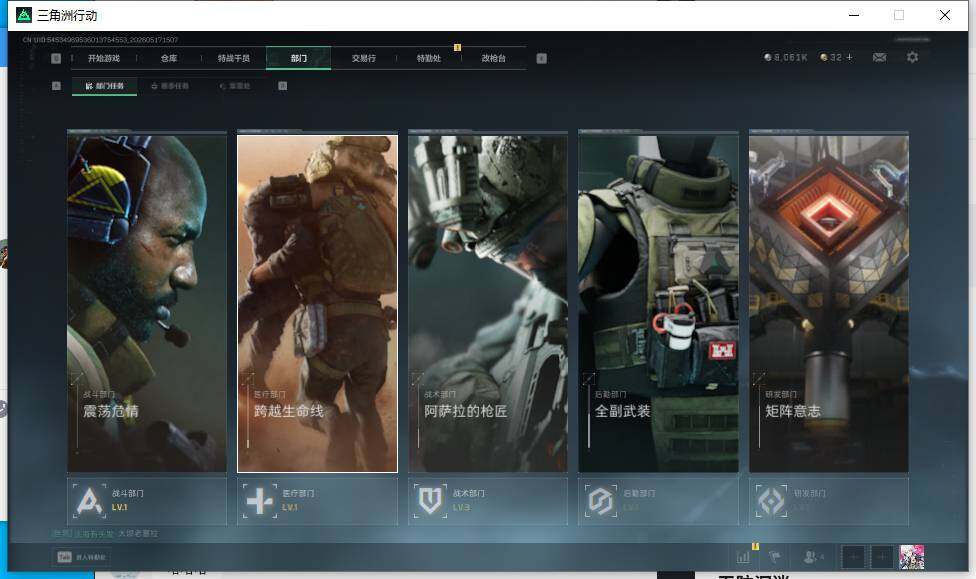Open the settings gear icon
Viewport: 976px width, 579px height.
coord(913,57)
